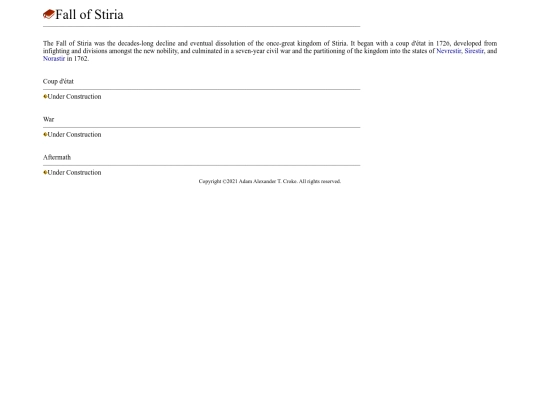Screen dimensions: 540x405
Task: Select the Aftermath section heading
Action: tap(57, 157)
